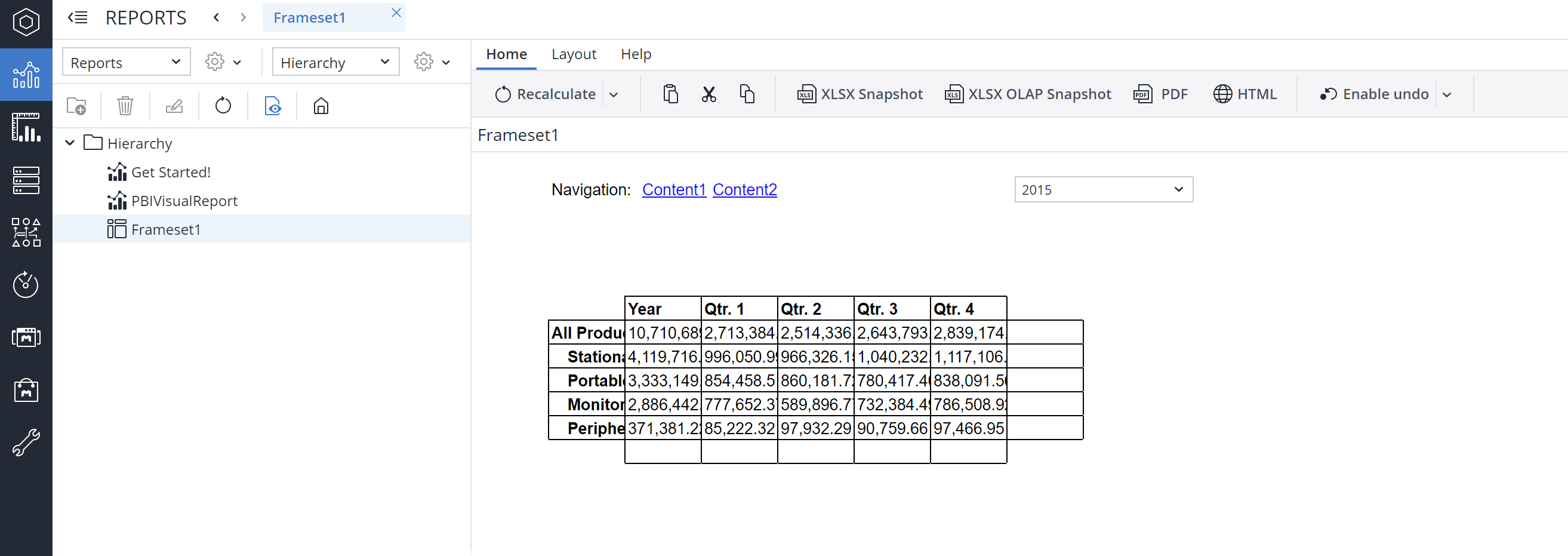Click the paste clipboard icon
The width and height of the screenshot is (1568, 556).
point(670,94)
